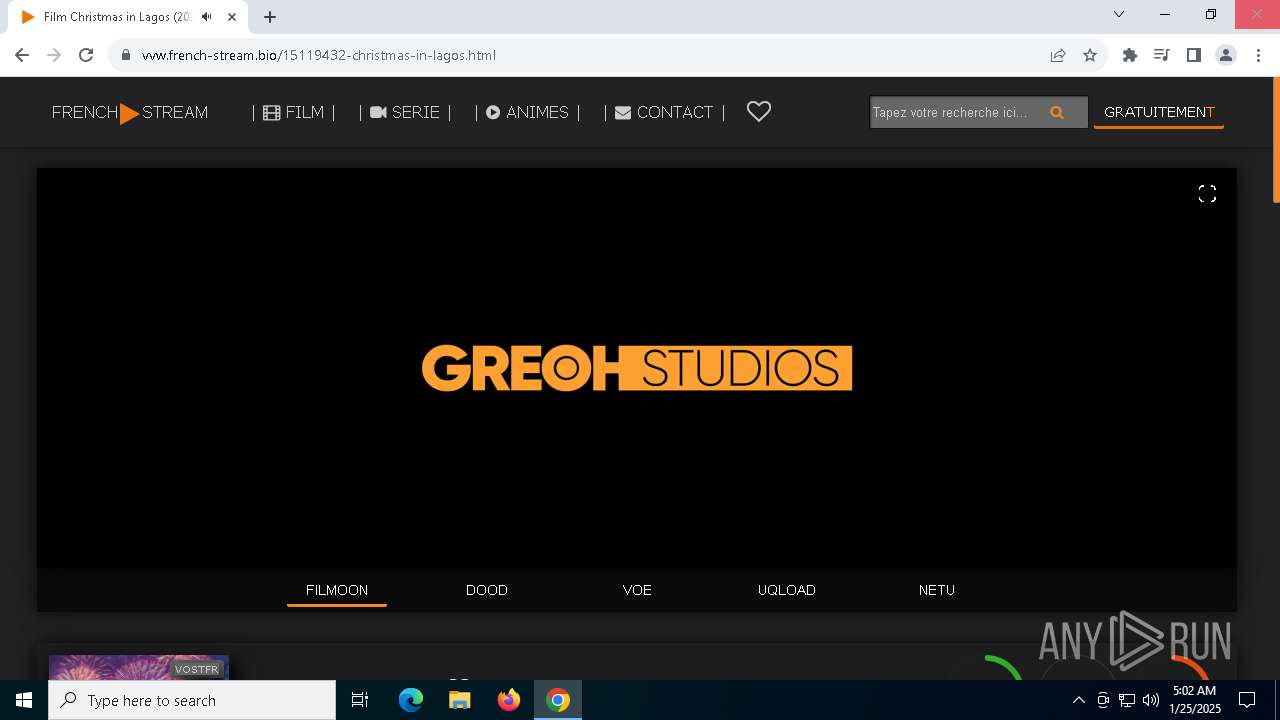Click the VOSTFR movie poster thumbnail
This screenshot has width=1280, height=720.
139,667
